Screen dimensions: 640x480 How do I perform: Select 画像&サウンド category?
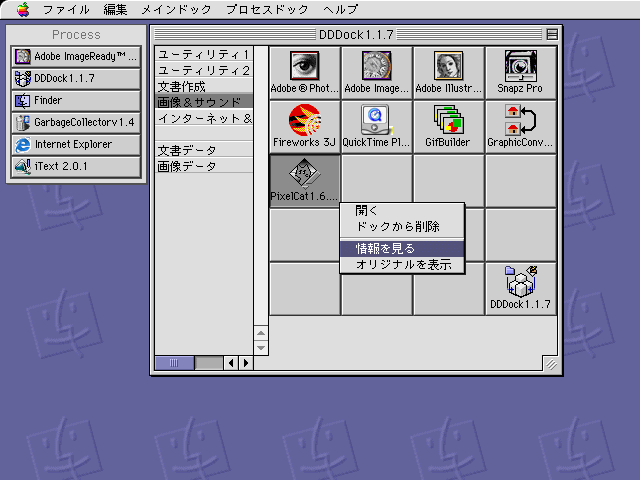204,102
